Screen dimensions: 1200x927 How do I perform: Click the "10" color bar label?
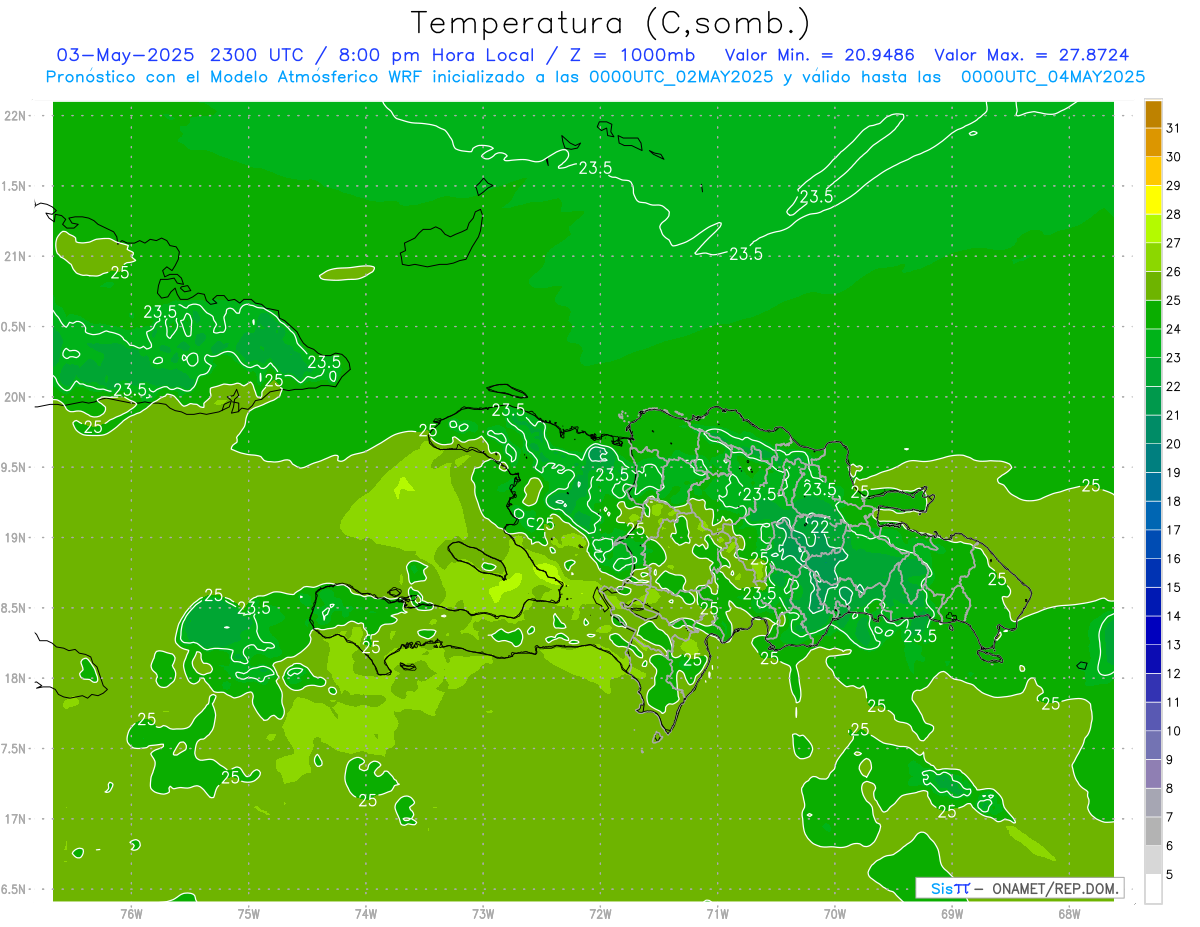[x=1174, y=731]
